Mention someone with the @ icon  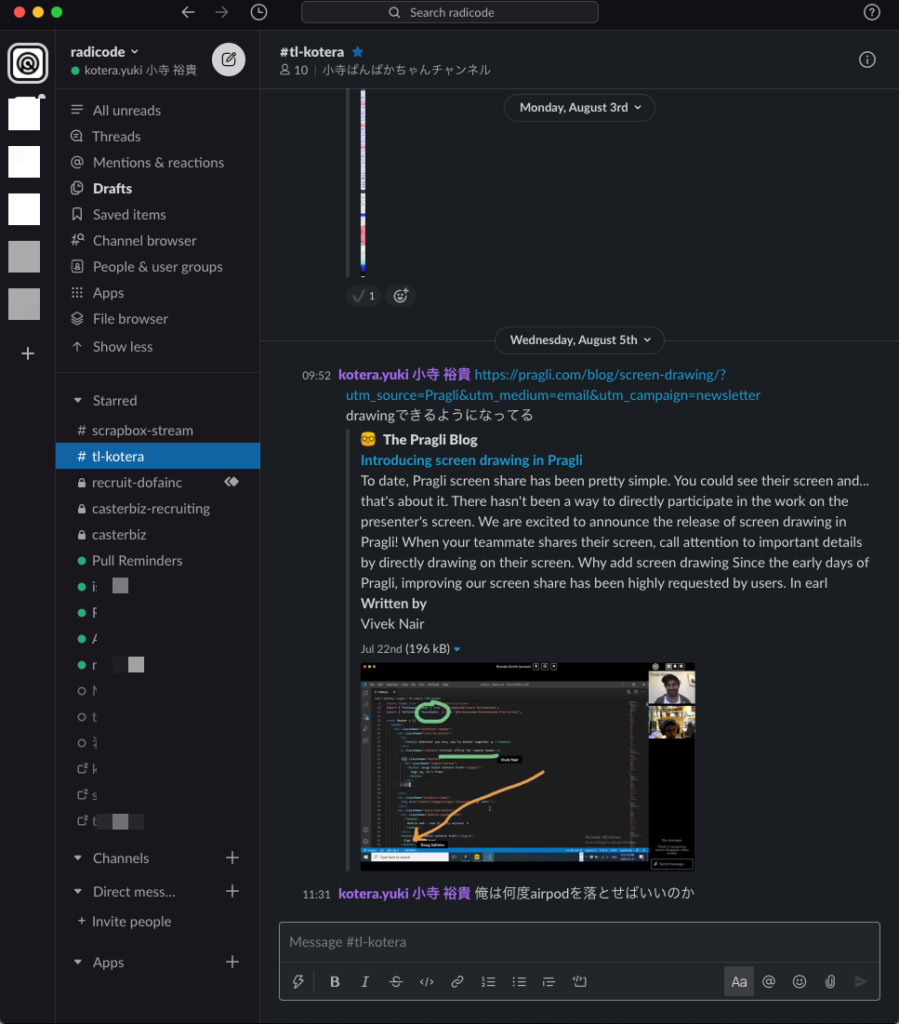click(x=768, y=982)
